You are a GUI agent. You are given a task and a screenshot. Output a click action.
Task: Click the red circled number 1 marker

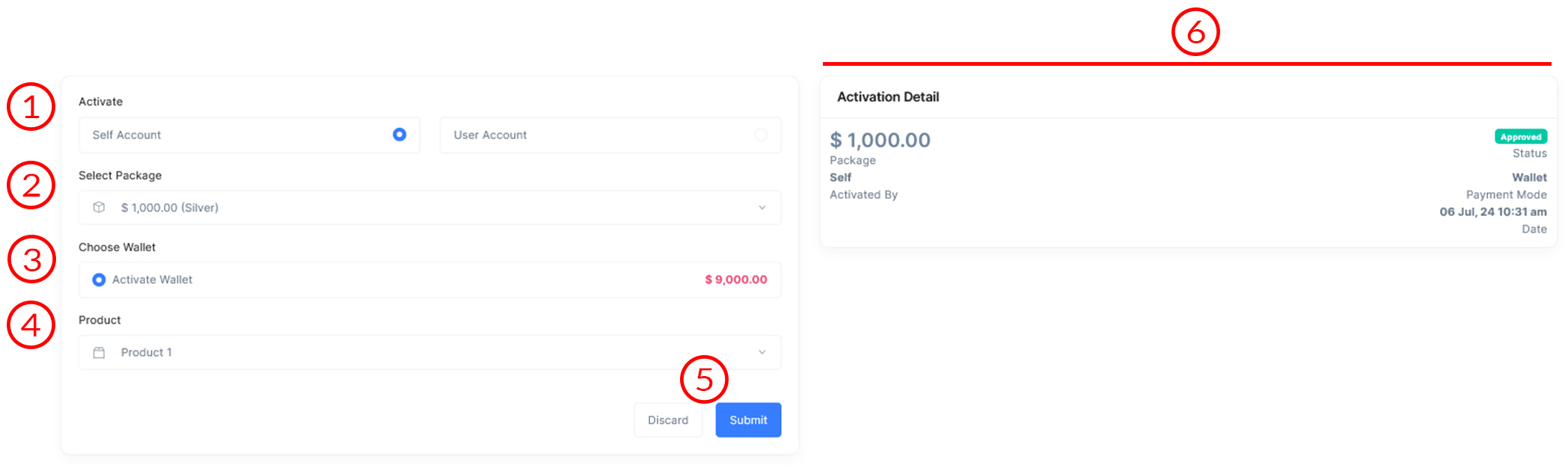pos(31,107)
